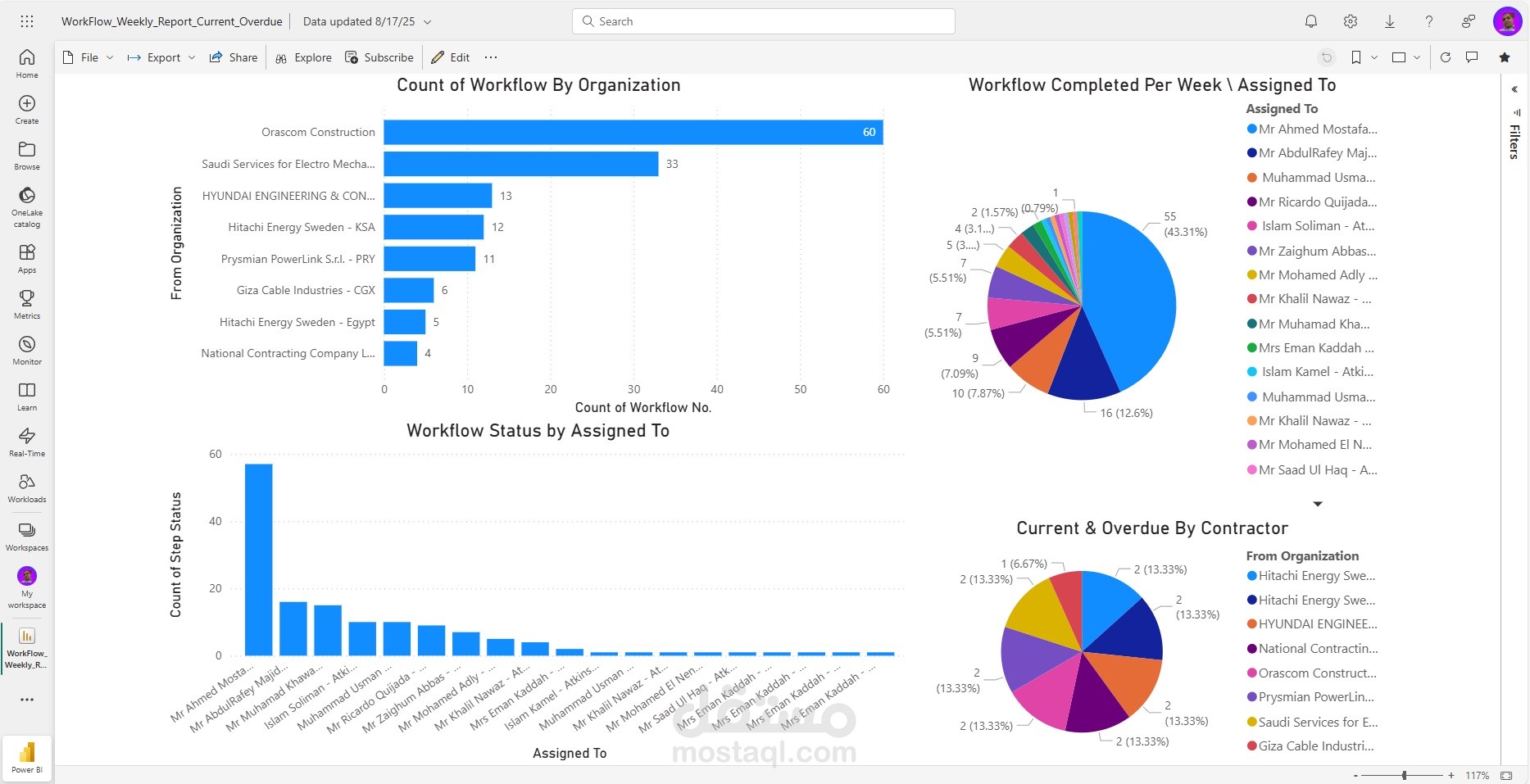Click the fit to page icon
Viewport: 1530px width, 784px height.
pyautogui.click(x=1506, y=775)
